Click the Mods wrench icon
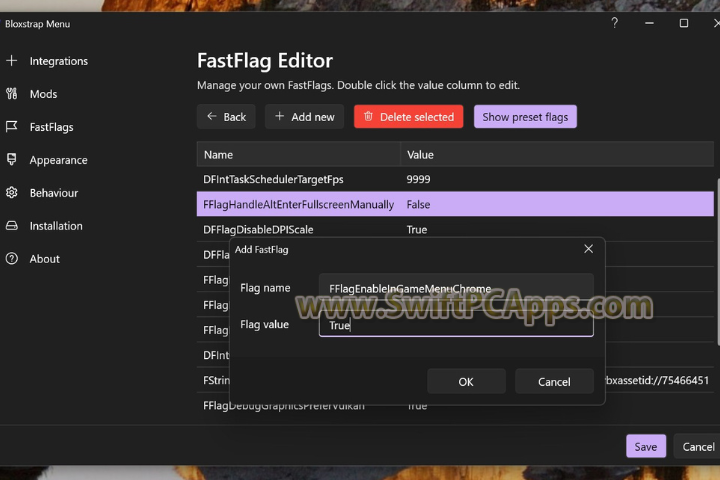720x480 pixels. [x=12, y=94]
